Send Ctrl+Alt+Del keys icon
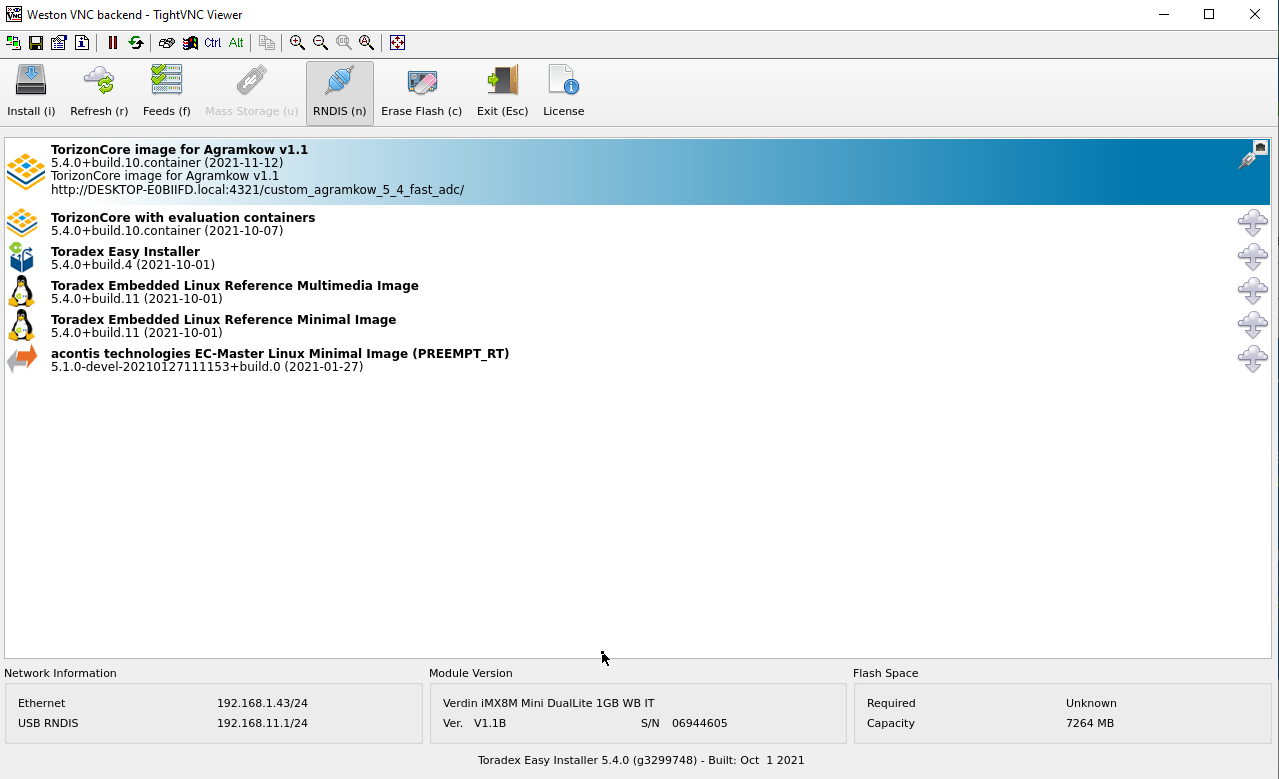 (167, 43)
